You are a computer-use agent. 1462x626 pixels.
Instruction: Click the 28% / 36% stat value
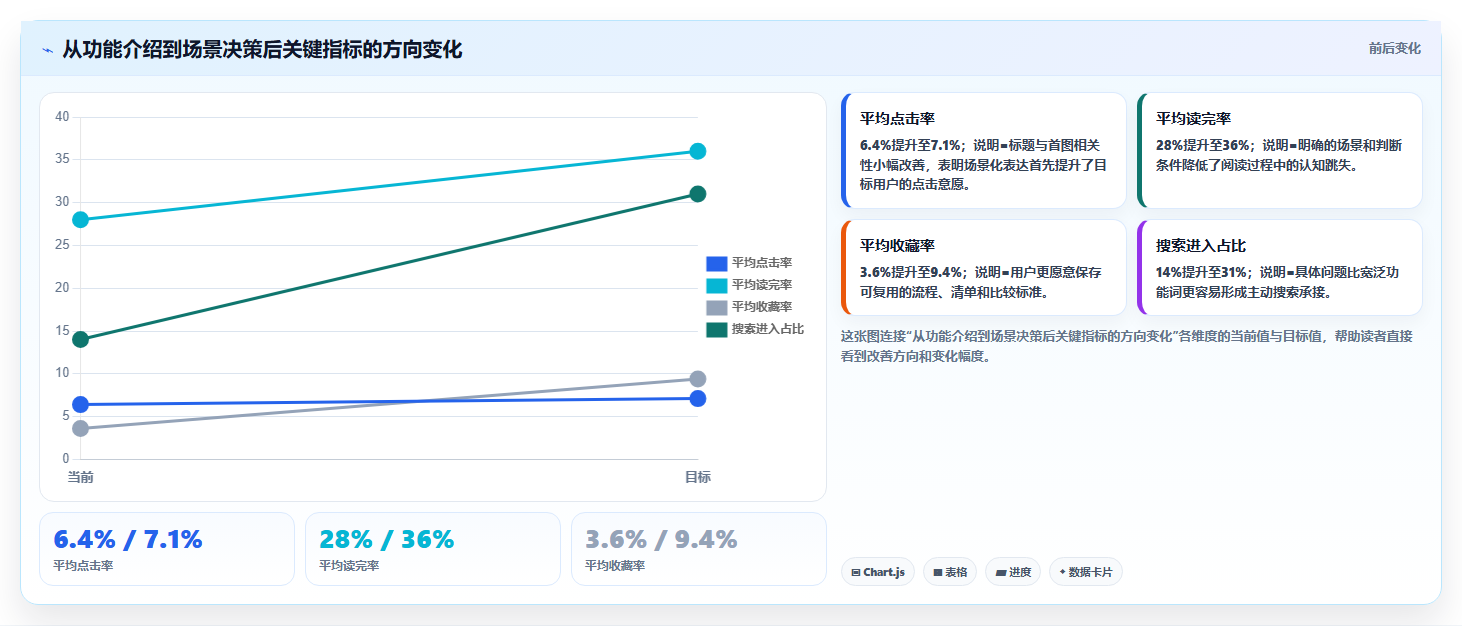click(387, 539)
